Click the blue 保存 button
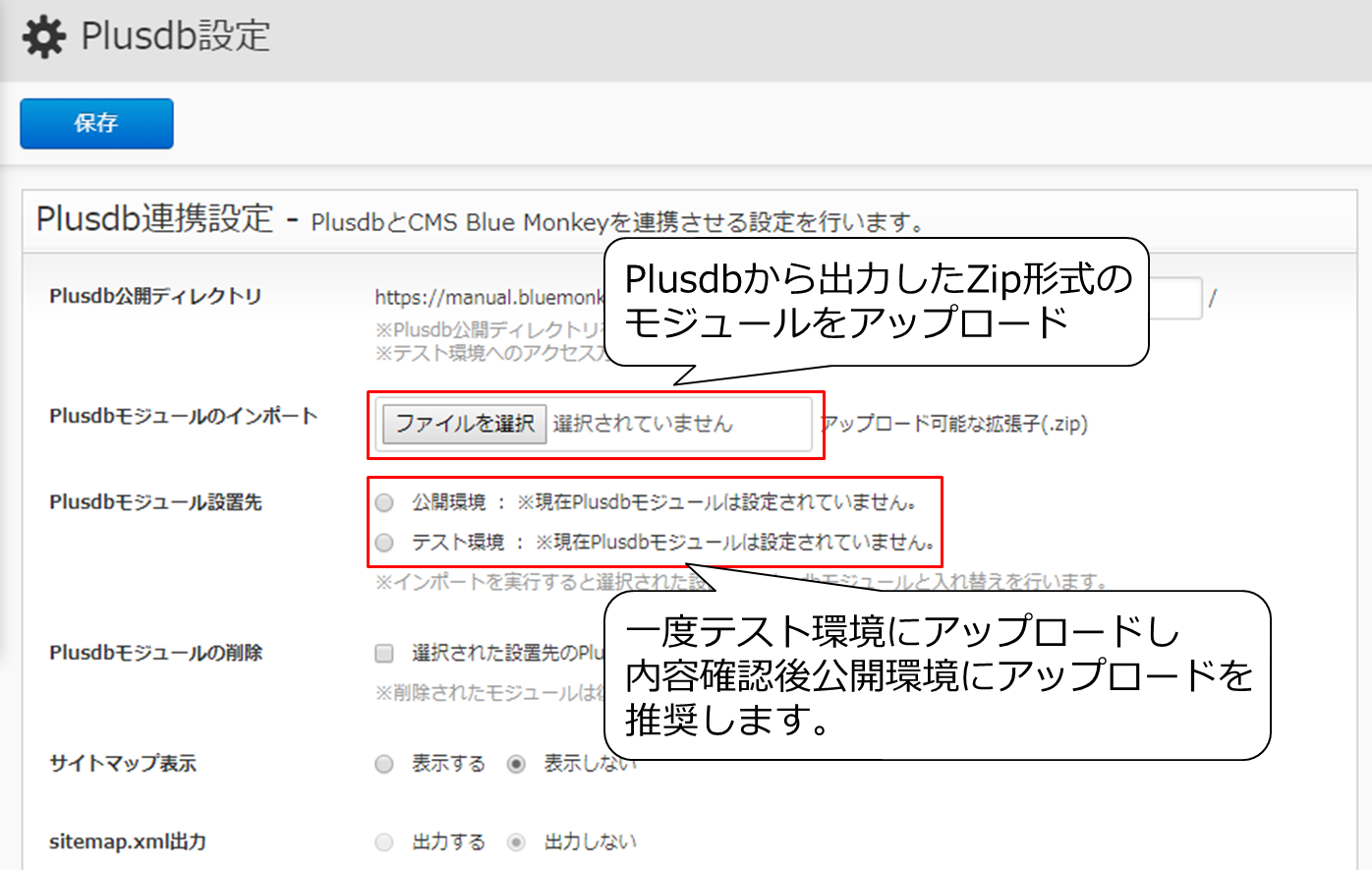 [x=96, y=123]
